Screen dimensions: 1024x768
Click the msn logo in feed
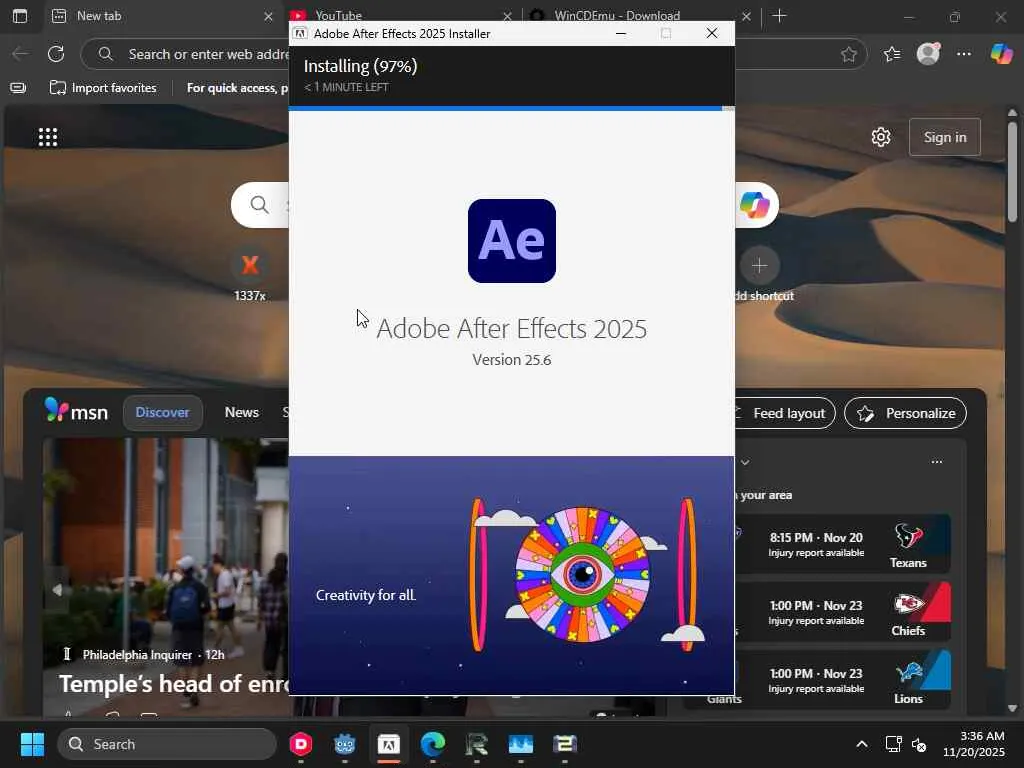(76, 411)
